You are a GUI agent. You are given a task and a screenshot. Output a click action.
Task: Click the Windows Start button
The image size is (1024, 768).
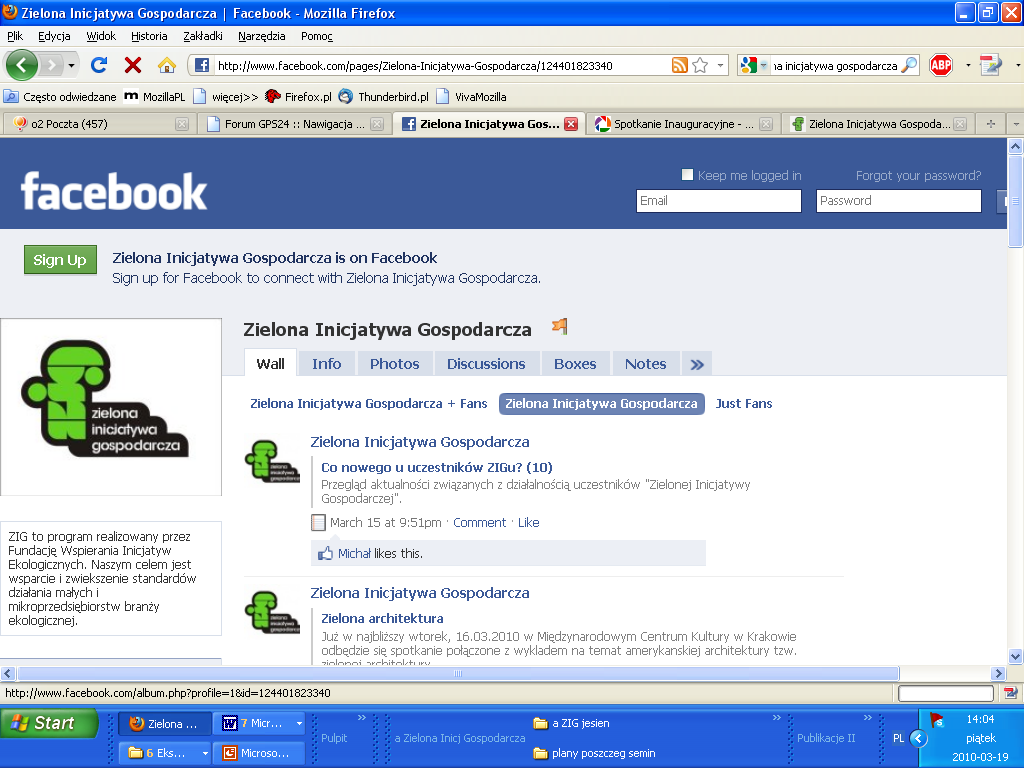point(49,724)
